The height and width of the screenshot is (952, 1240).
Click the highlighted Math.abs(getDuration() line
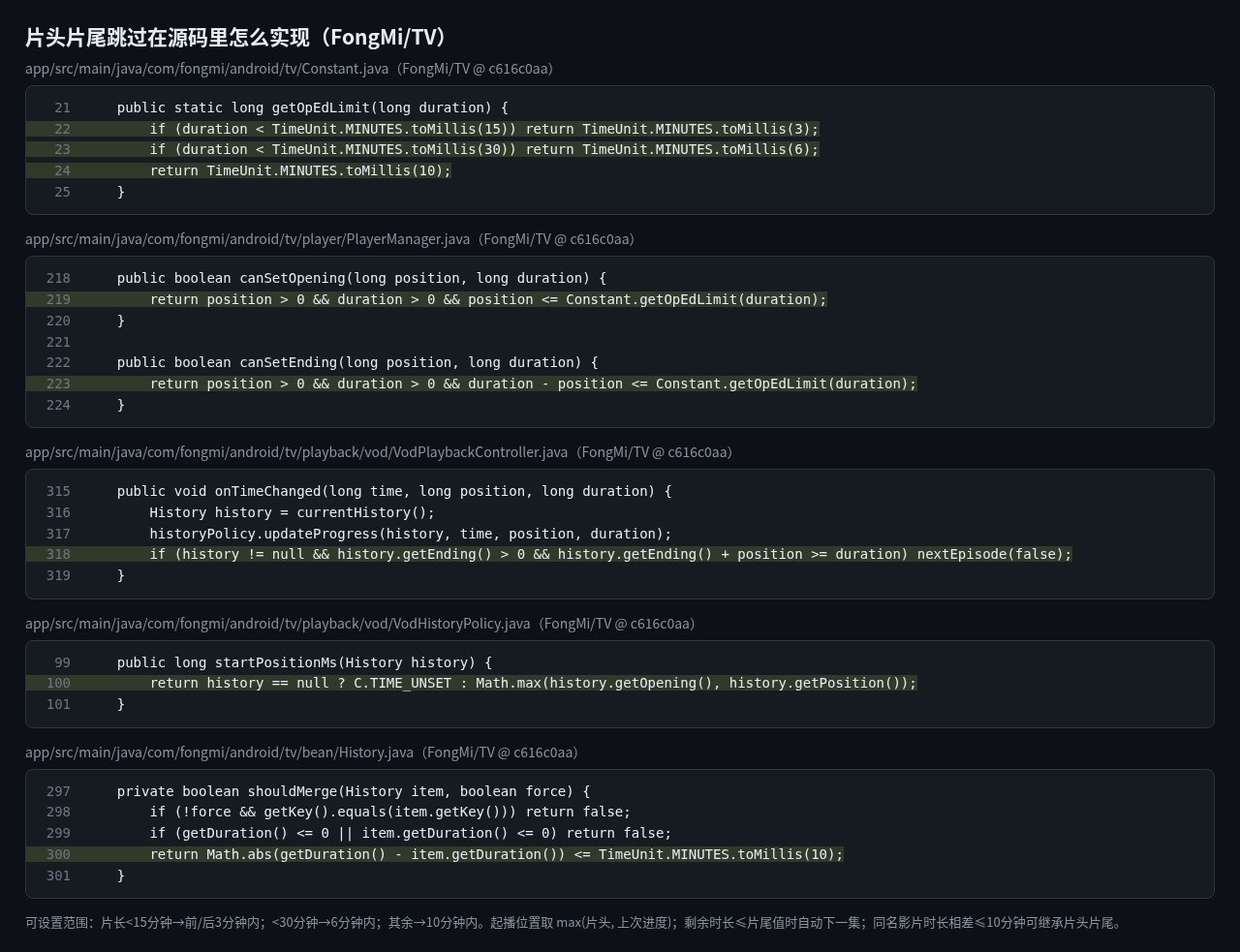pyautogui.click(x=496, y=854)
